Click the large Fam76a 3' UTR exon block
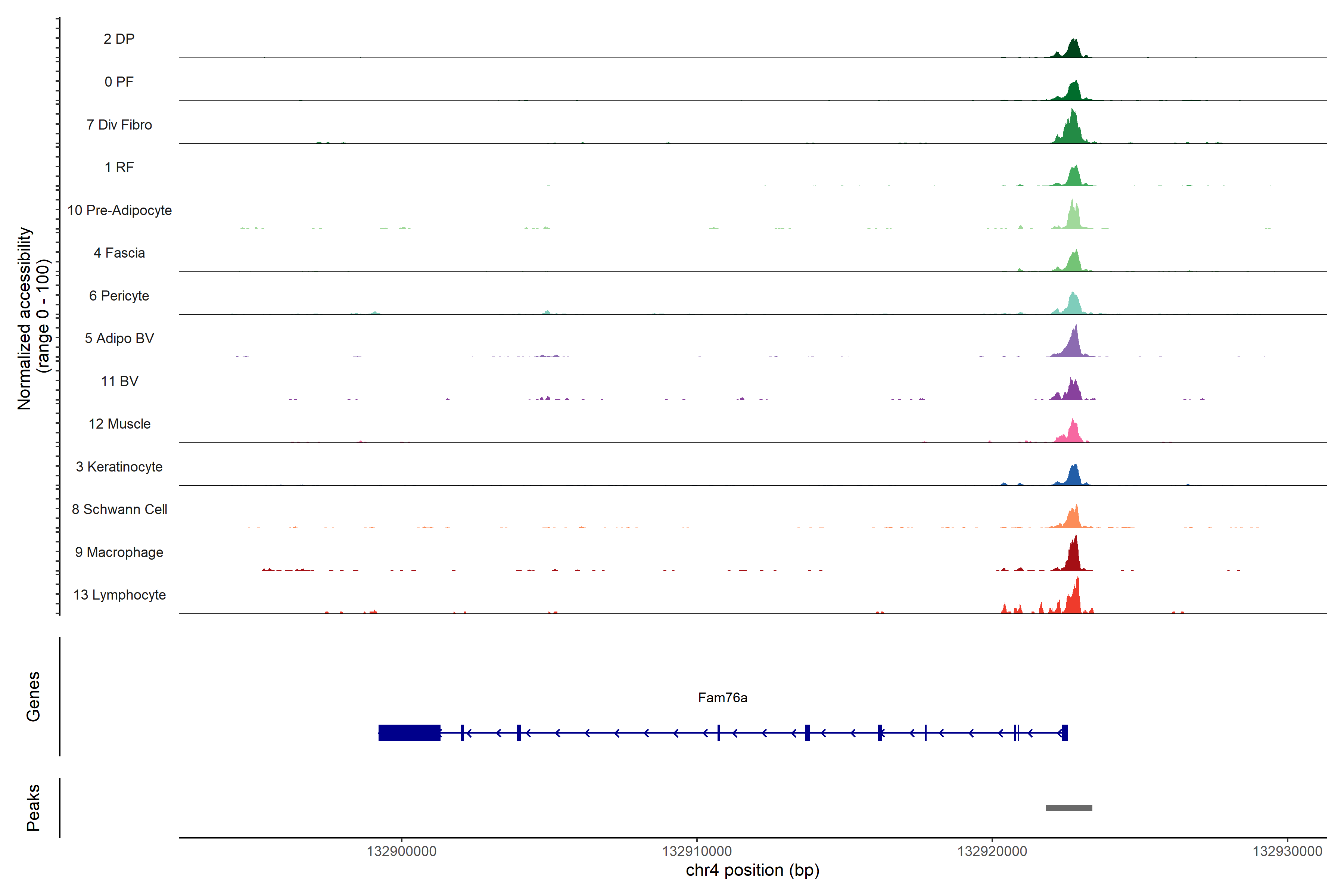This screenshot has width=1344, height=896. (409, 732)
